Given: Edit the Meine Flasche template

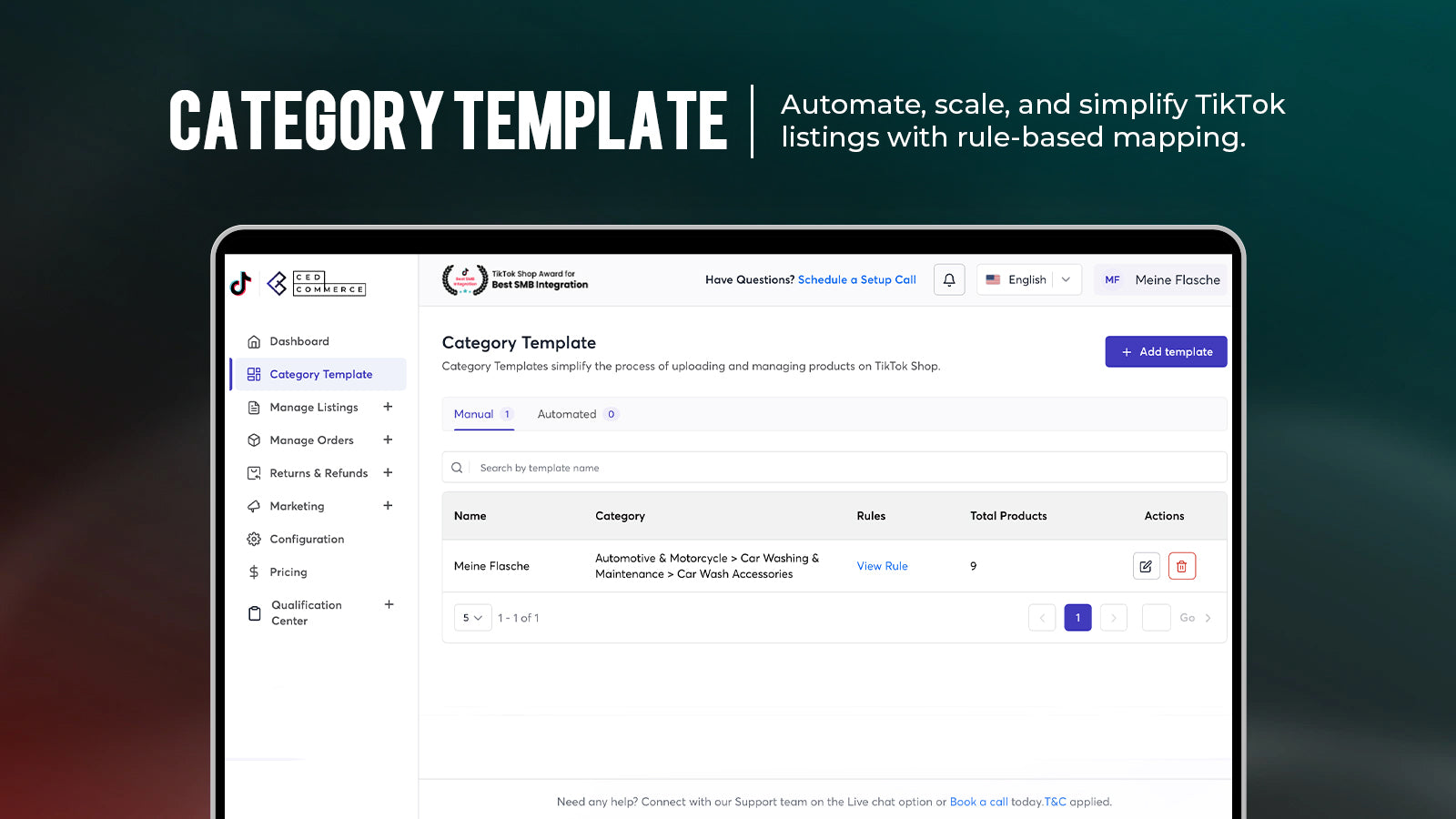Looking at the screenshot, I should [1146, 566].
